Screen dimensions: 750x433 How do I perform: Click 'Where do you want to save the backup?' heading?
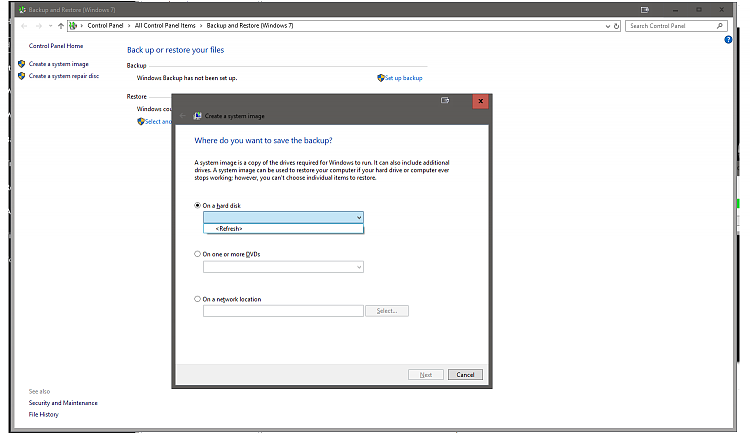pyautogui.click(x=263, y=141)
